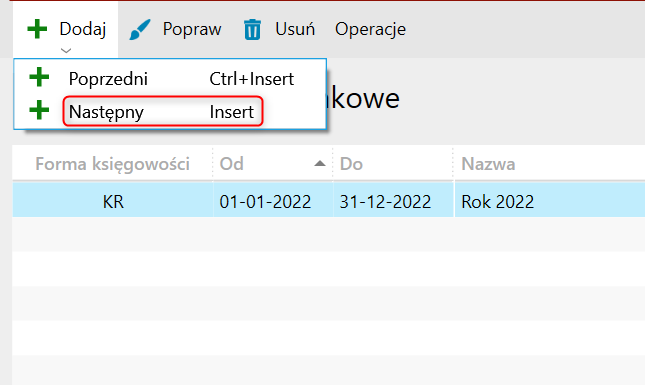Select the KR cell in the table
Screen dimensions: 645x385
point(113,202)
